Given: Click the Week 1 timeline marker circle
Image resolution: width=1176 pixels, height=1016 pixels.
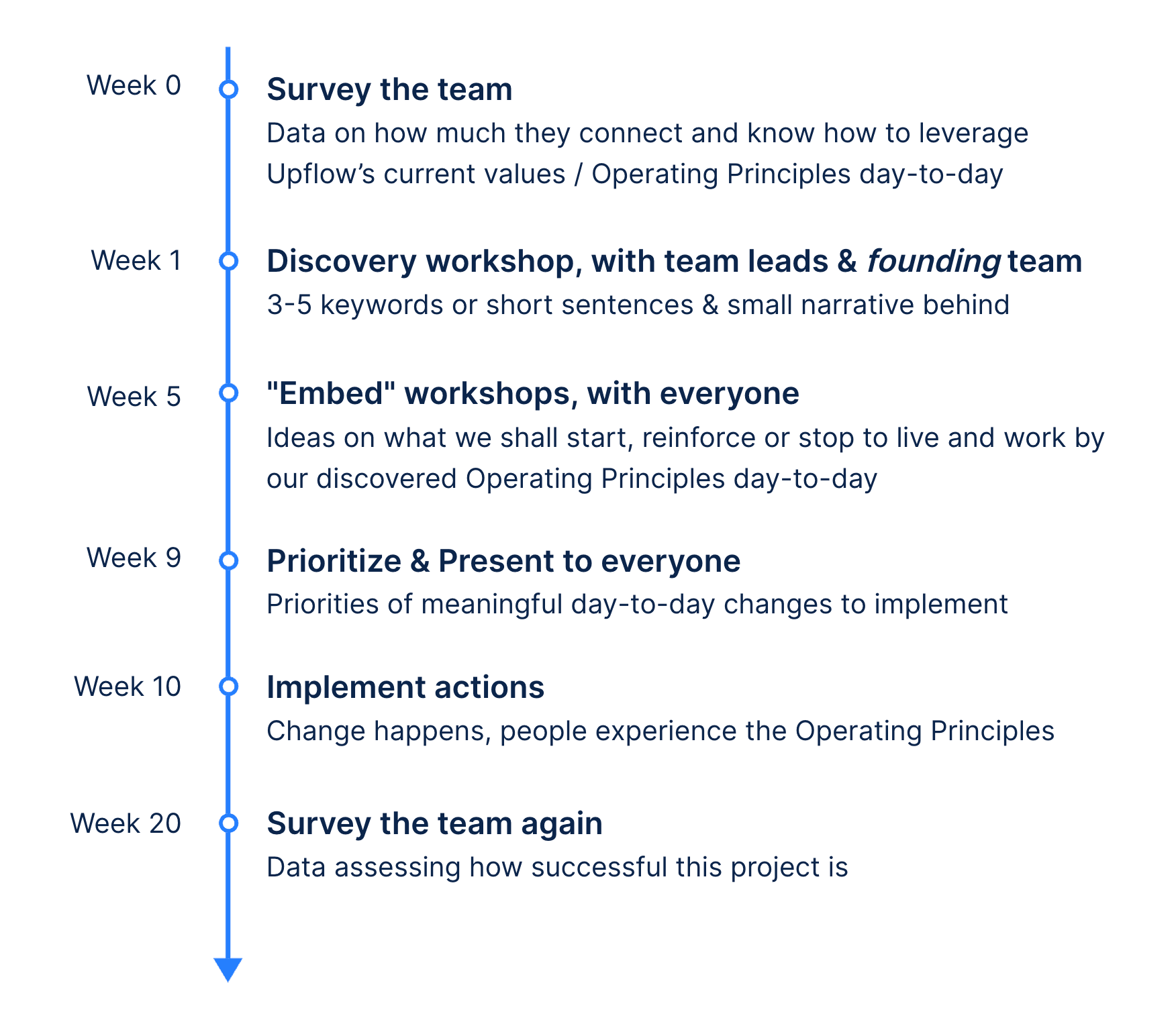Looking at the screenshot, I should (228, 260).
